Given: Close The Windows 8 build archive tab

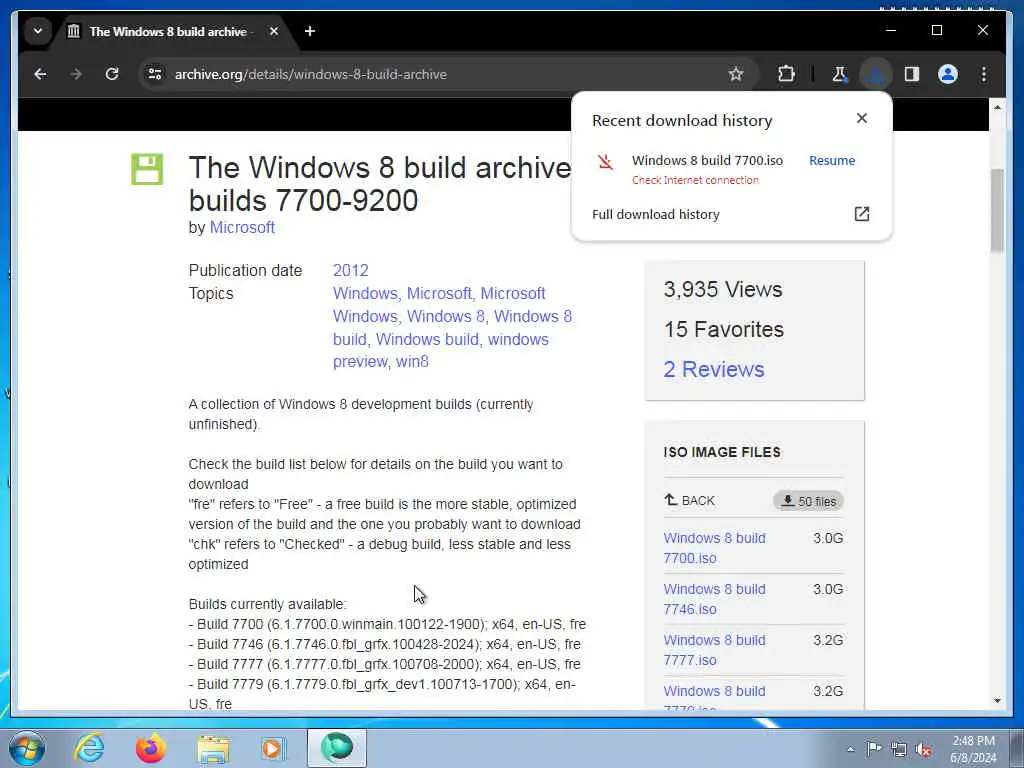Looking at the screenshot, I should tap(274, 31).
